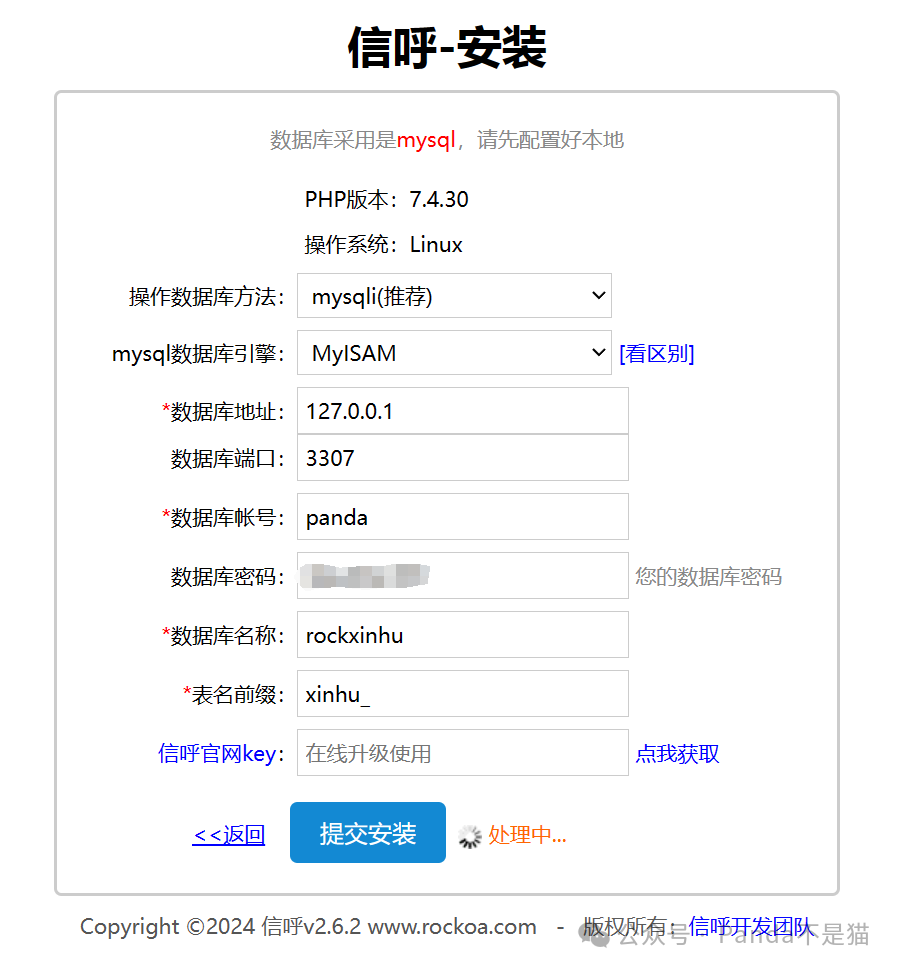Click the red mysql text in the notice
This screenshot has height=970, width=898.
click(425, 140)
